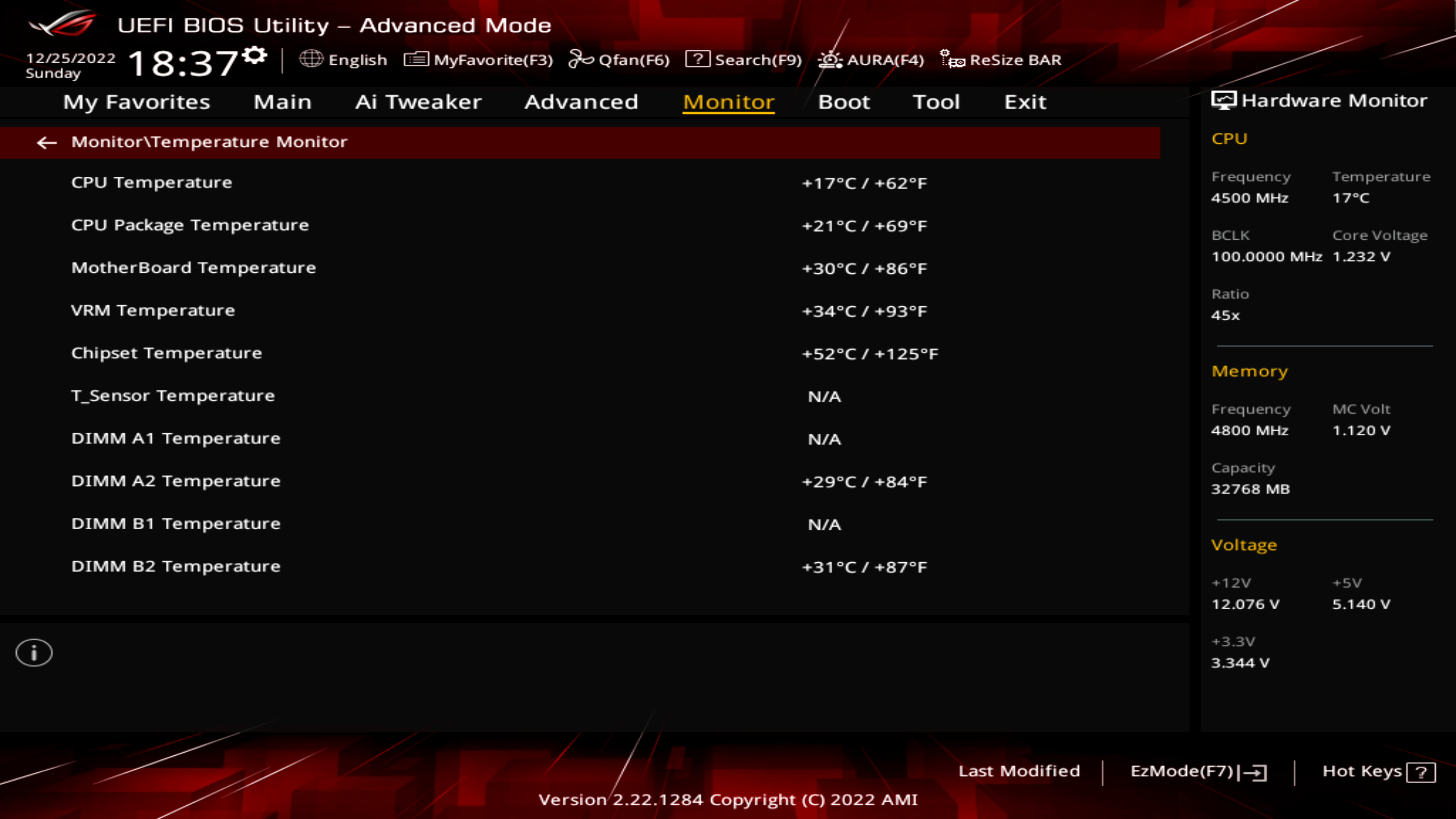Select Chipset Temperature row
Screen dimensions: 1456x819
pos(580,353)
